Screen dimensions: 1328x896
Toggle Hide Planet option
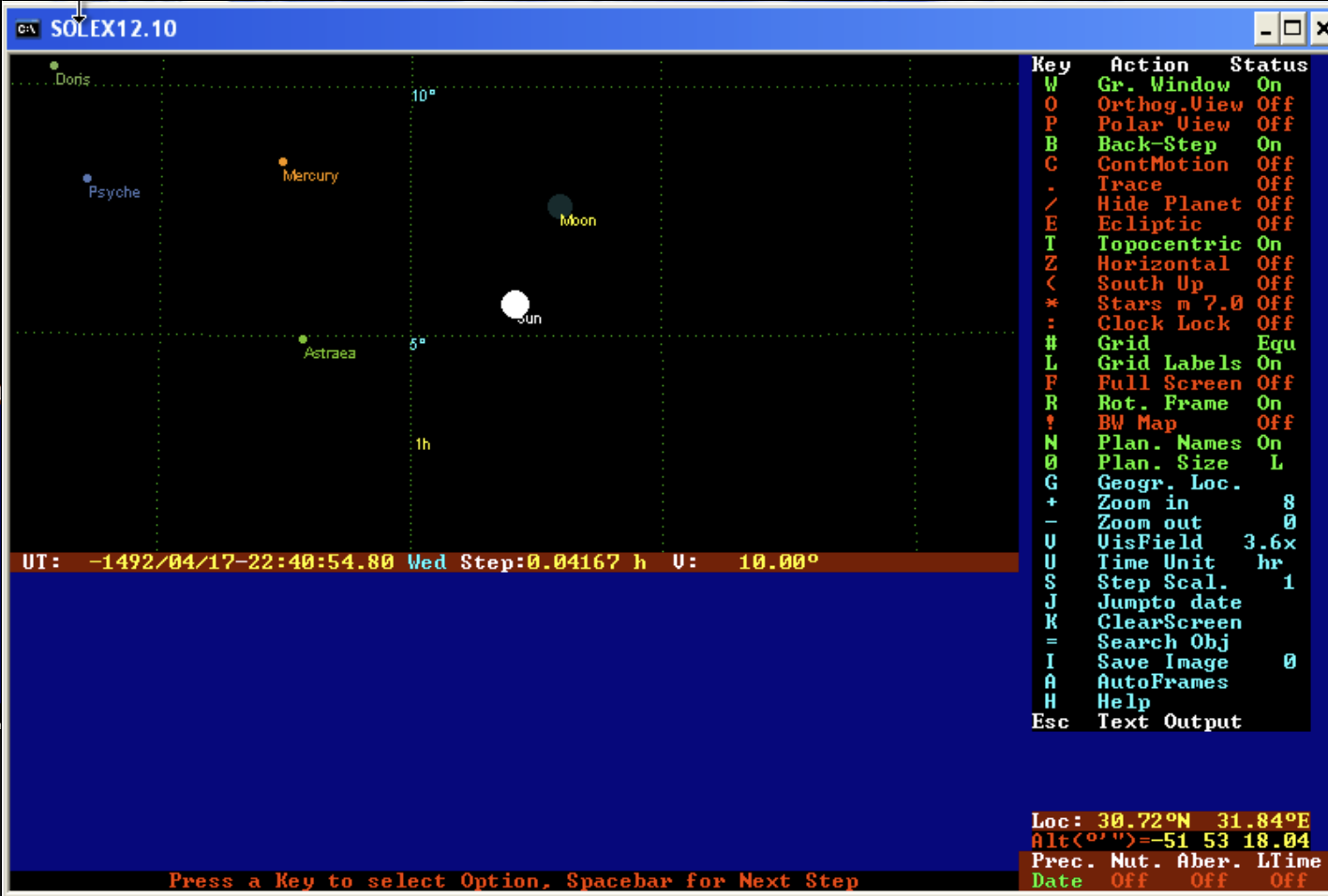pyautogui.click(x=1170, y=203)
